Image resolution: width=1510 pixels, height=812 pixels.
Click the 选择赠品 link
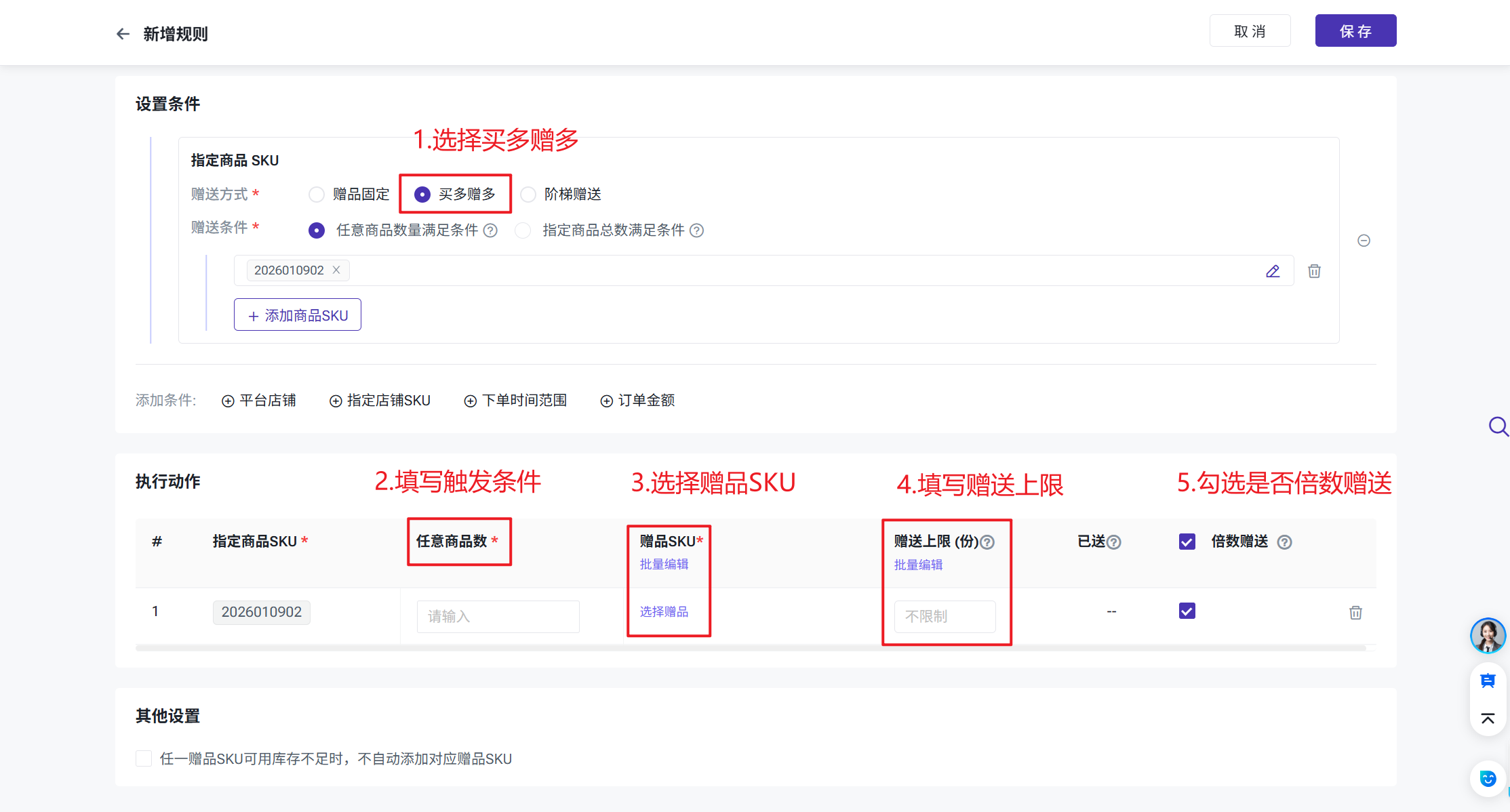pos(664,611)
